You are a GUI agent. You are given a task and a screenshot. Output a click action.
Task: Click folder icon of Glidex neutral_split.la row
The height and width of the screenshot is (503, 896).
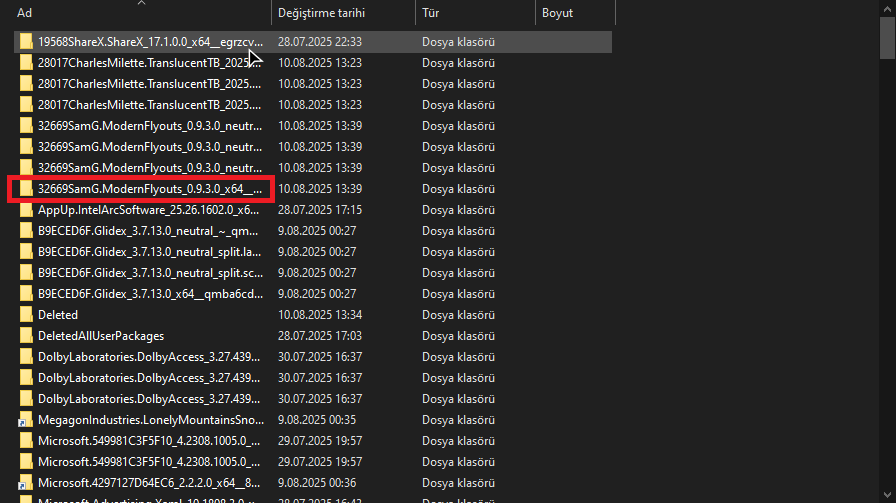click(x=26, y=252)
